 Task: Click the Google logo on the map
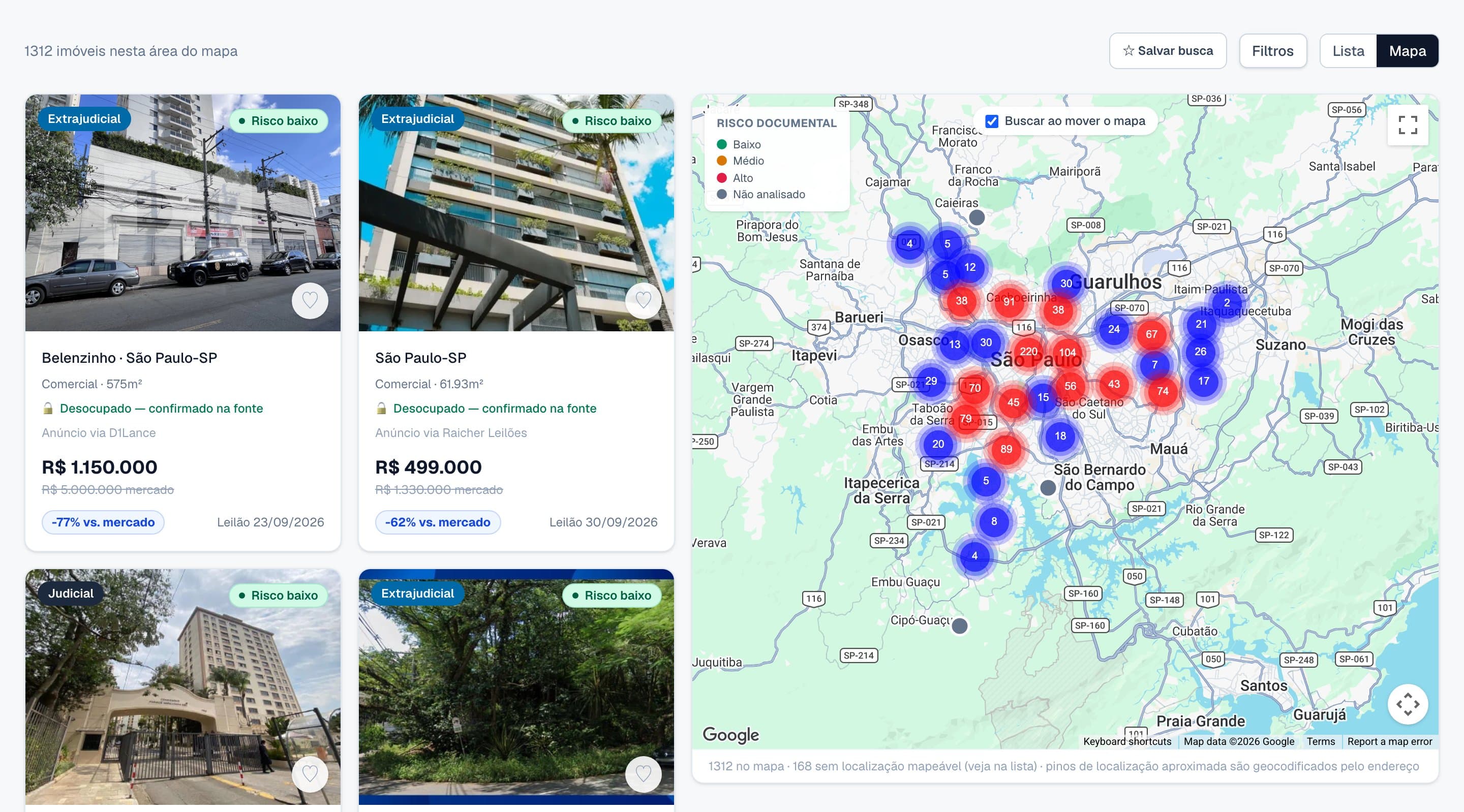click(x=730, y=735)
